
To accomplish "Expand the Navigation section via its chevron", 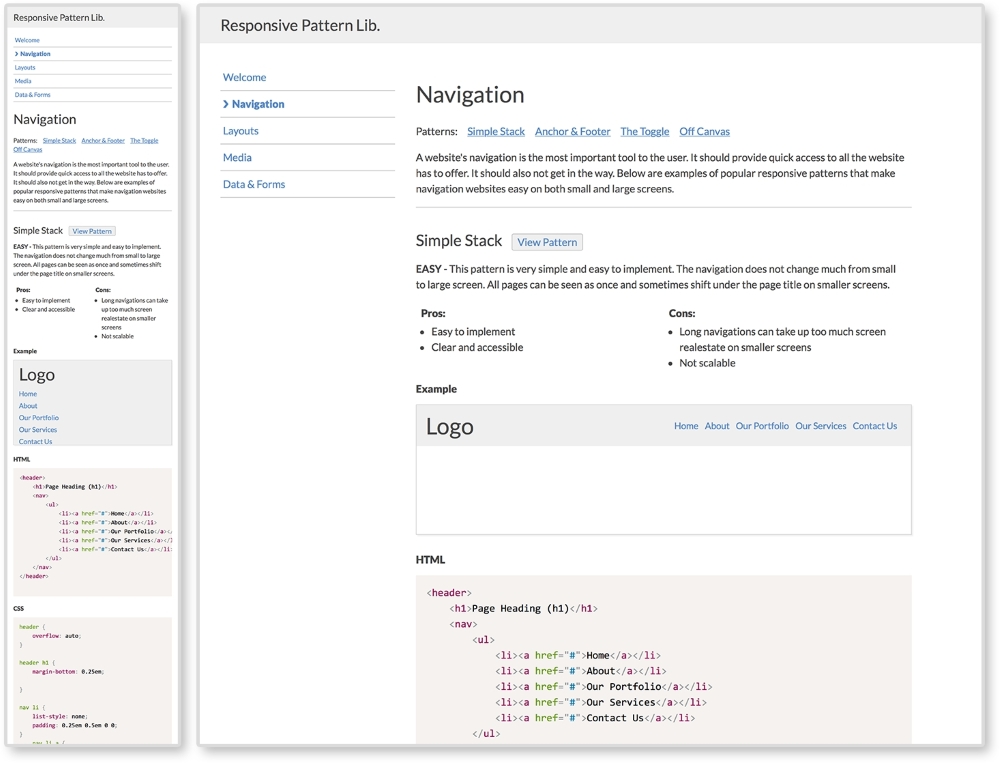I will (x=224, y=104).
